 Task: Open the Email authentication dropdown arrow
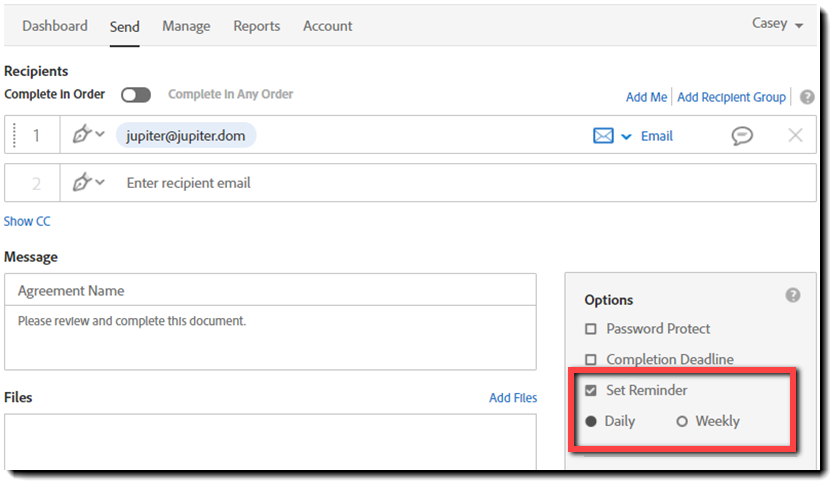(x=627, y=137)
